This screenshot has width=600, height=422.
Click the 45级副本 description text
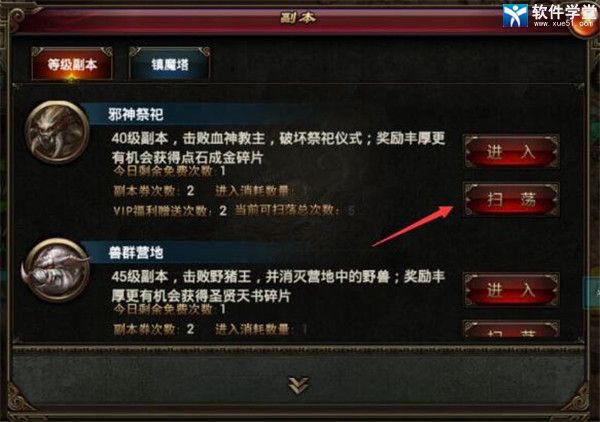pos(278,286)
